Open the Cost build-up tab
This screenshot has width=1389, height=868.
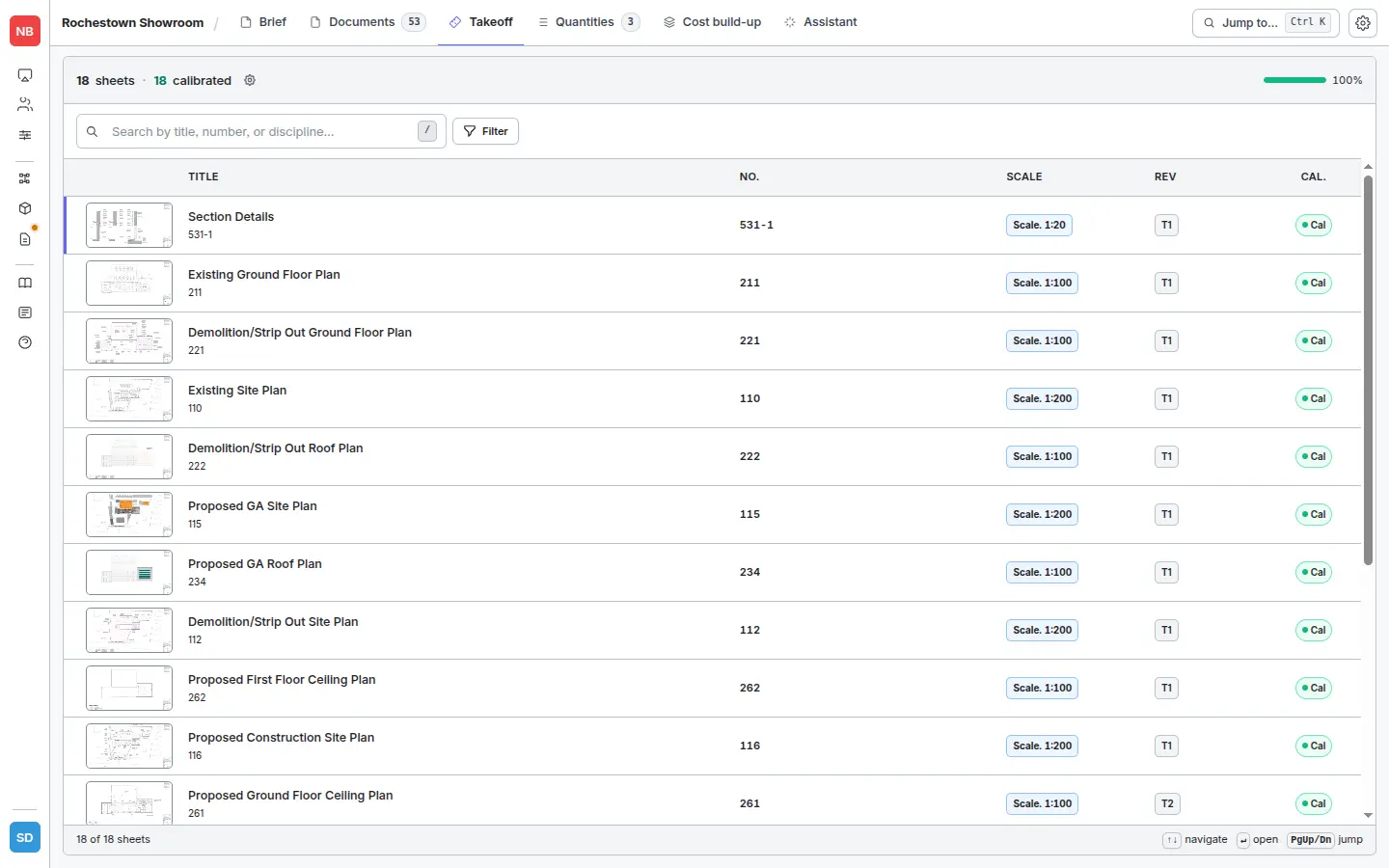click(x=712, y=22)
